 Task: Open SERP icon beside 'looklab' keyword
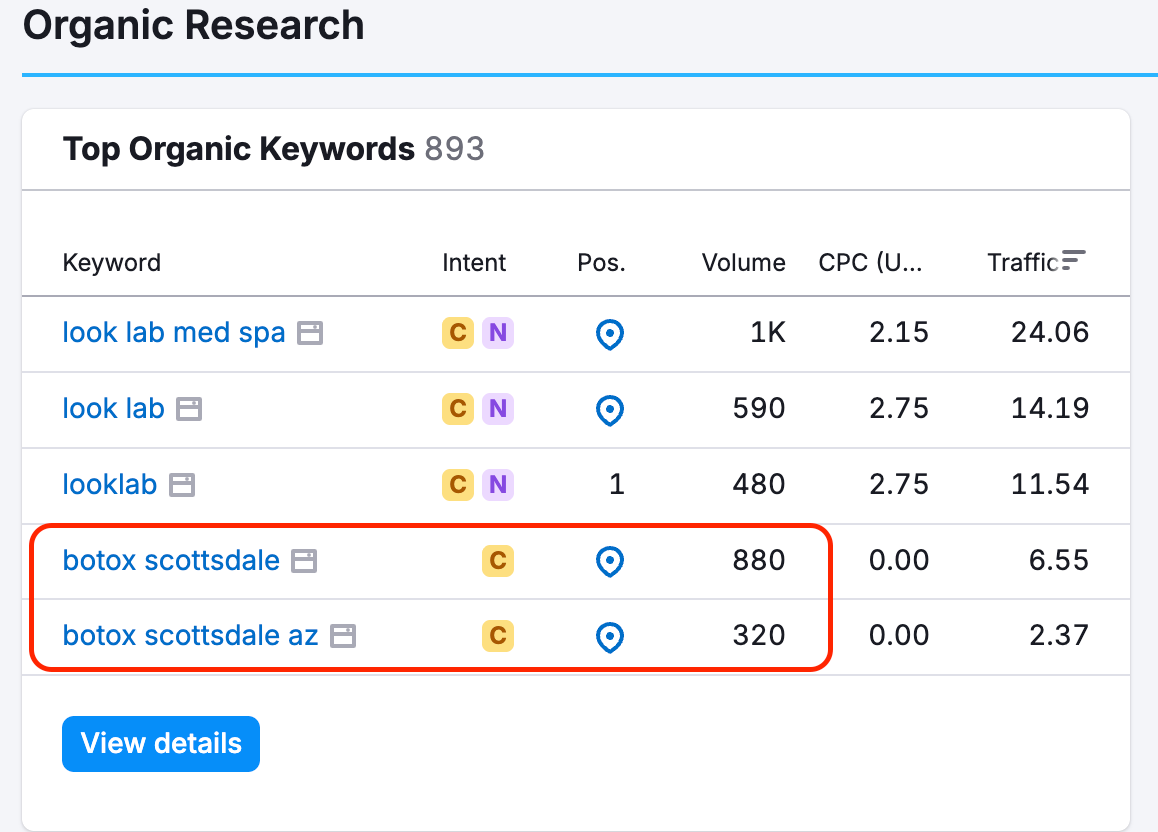pyautogui.click(x=182, y=485)
